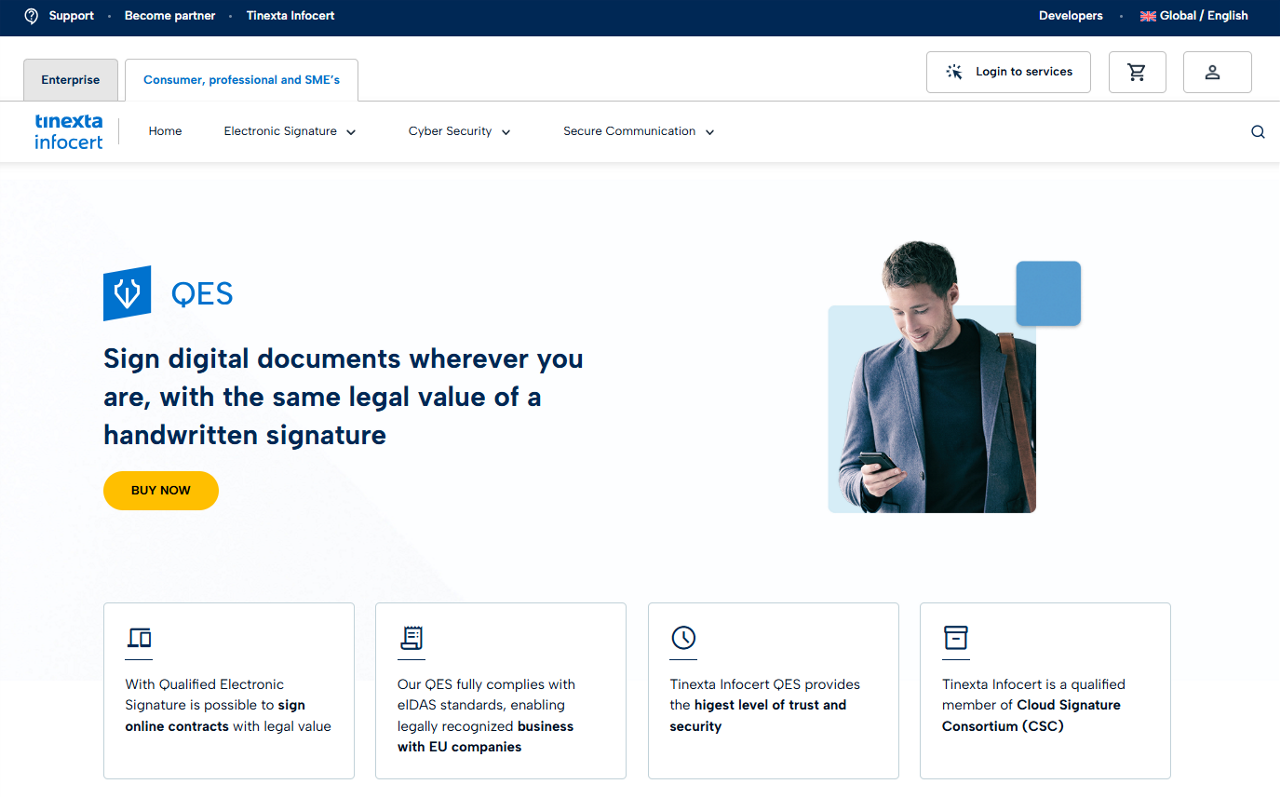Open the search magnifier icon
The image size is (1280, 797).
click(1257, 132)
